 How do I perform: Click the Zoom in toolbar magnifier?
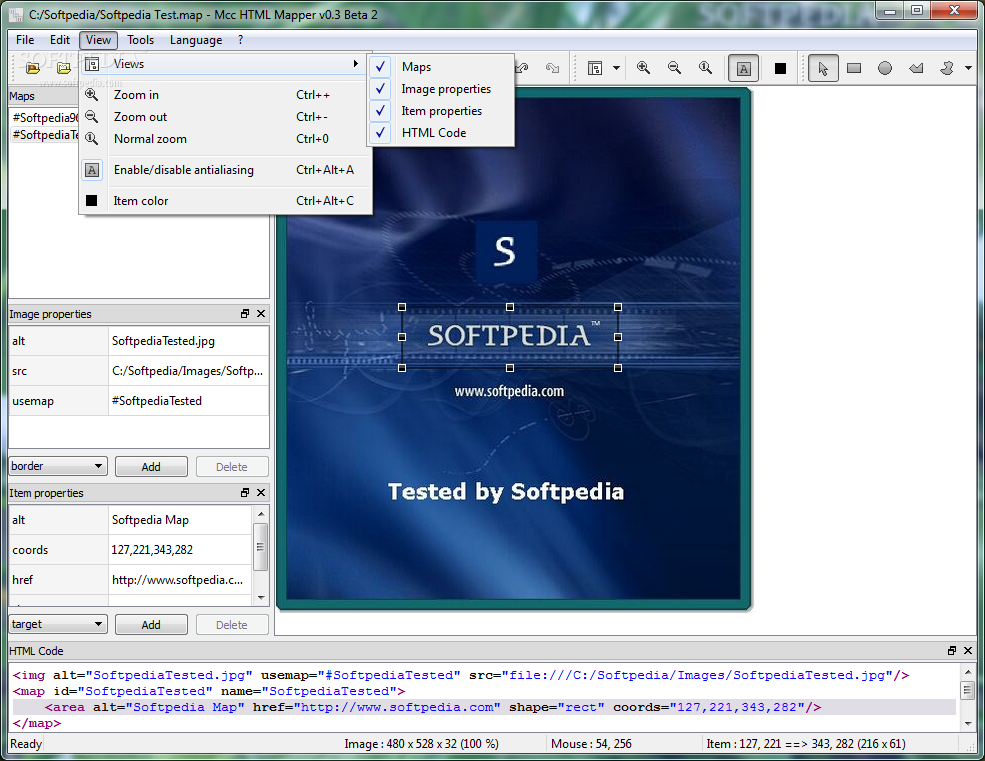pos(643,68)
